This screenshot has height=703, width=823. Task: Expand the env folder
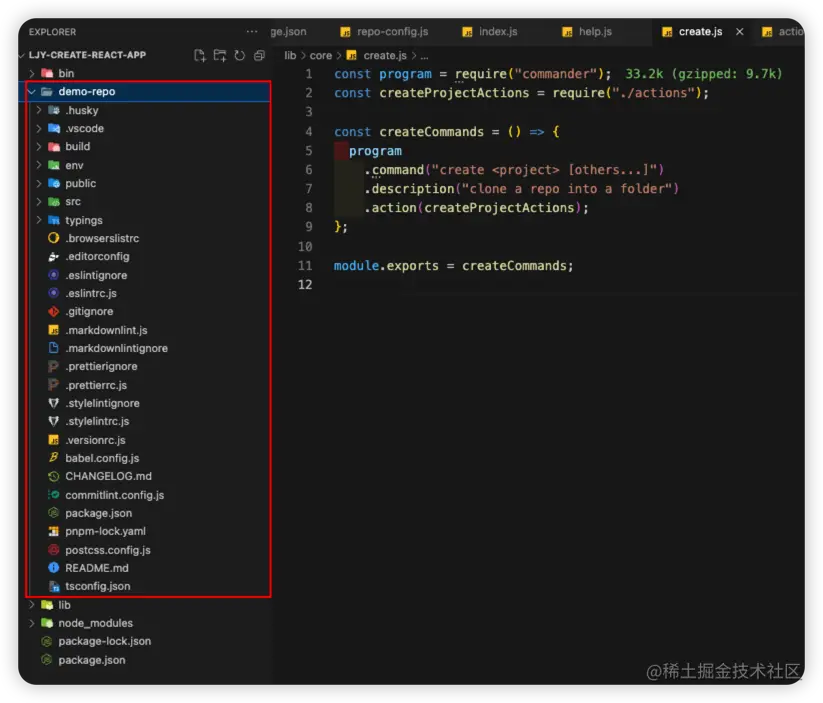coord(39,165)
